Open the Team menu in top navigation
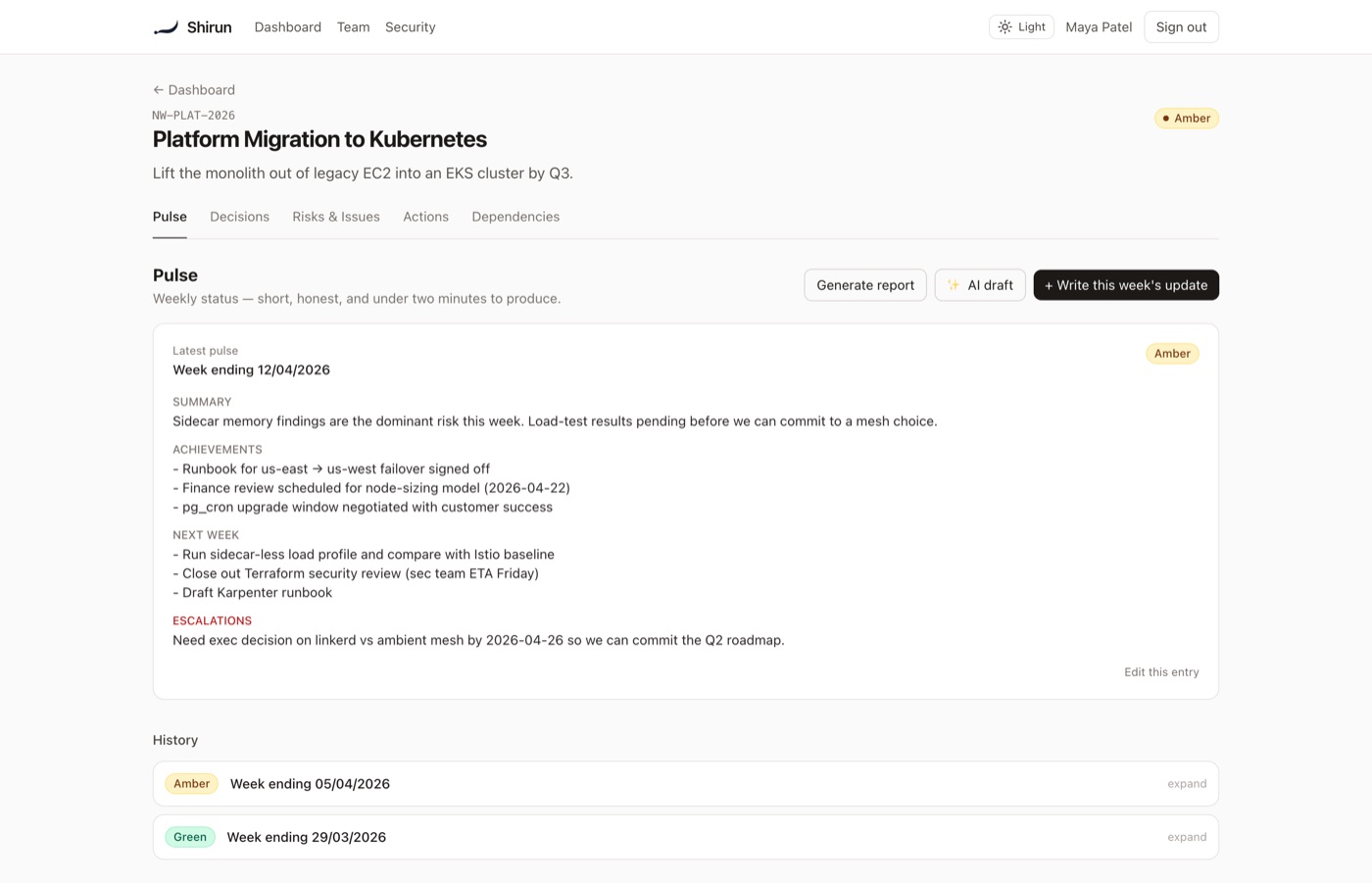 pyautogui.click(x=353, y=27)
